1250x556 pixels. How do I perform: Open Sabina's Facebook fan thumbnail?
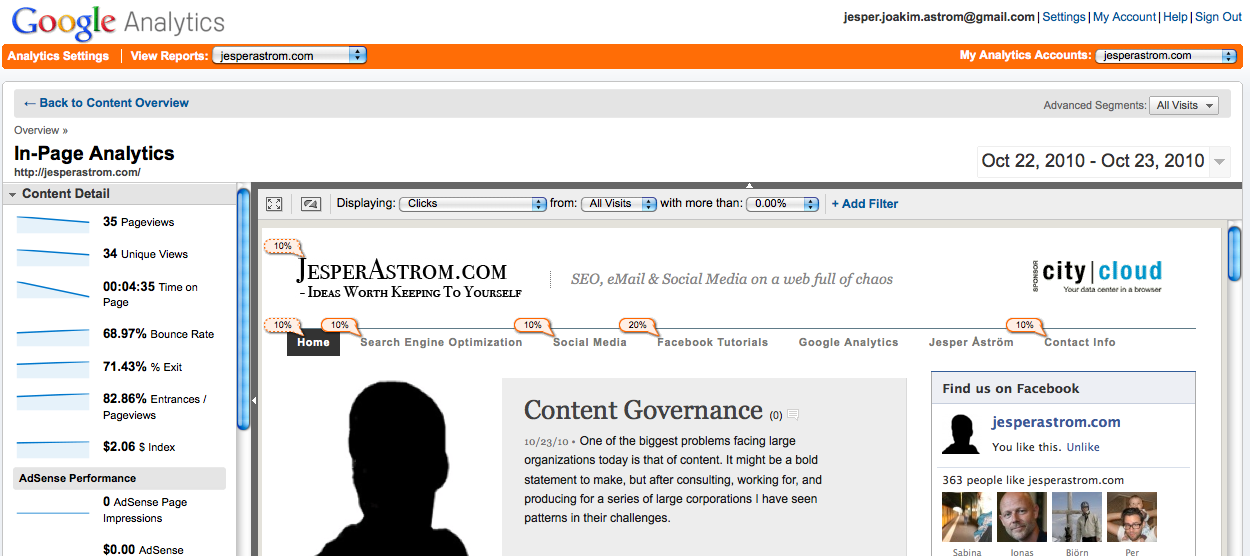[x=966, y=517]
